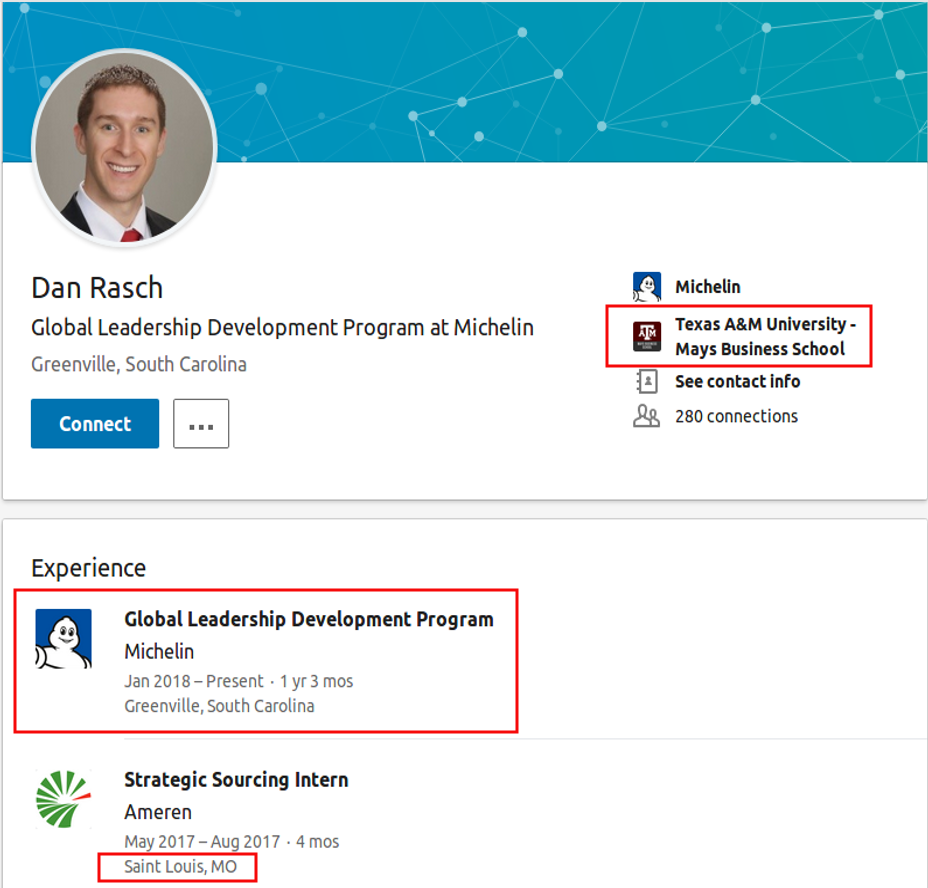View Dan Rasch's profile photo
The image size is (928, 888).
pos(124,148)
